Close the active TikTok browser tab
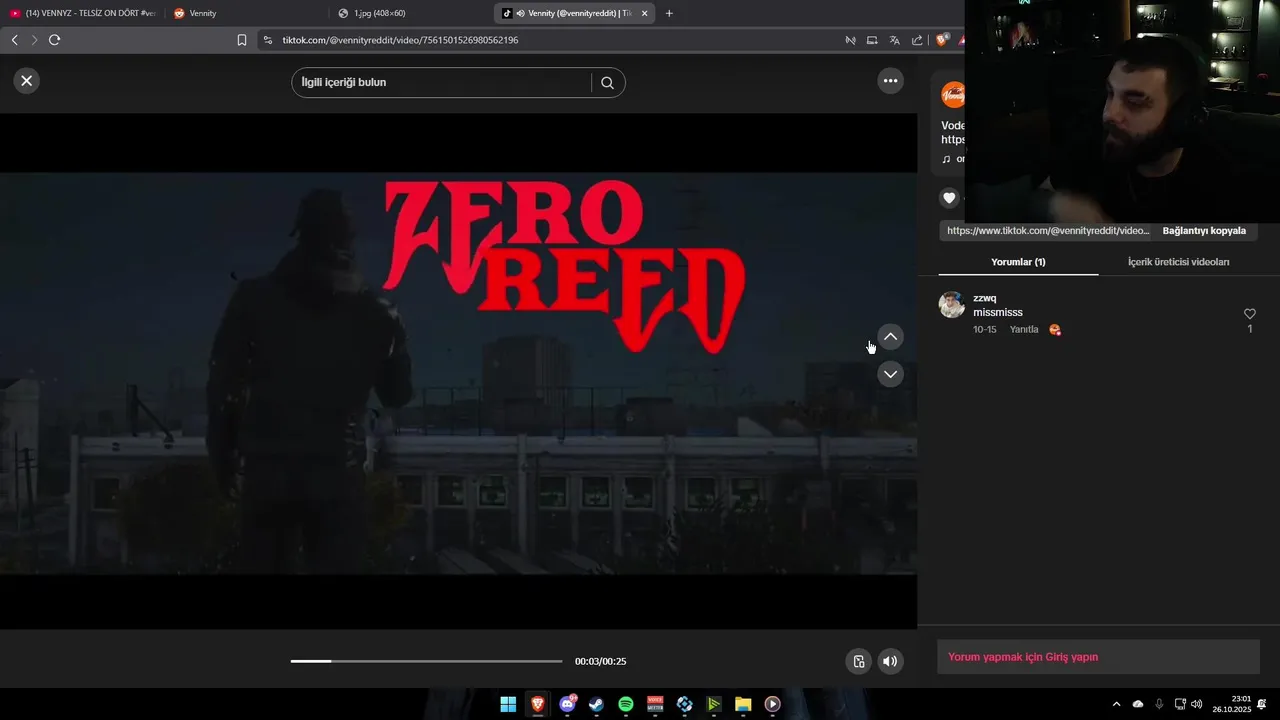Viewport: 1280px width, 720px height. point(644,13)
